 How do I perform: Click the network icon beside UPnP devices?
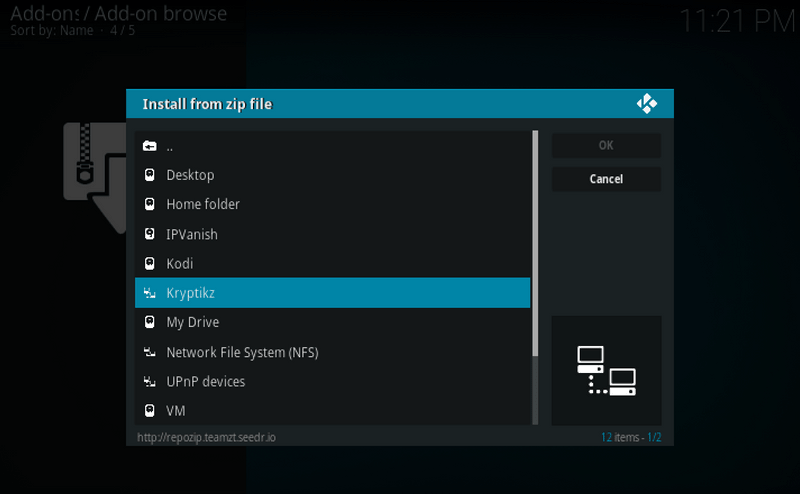point(149,381)
